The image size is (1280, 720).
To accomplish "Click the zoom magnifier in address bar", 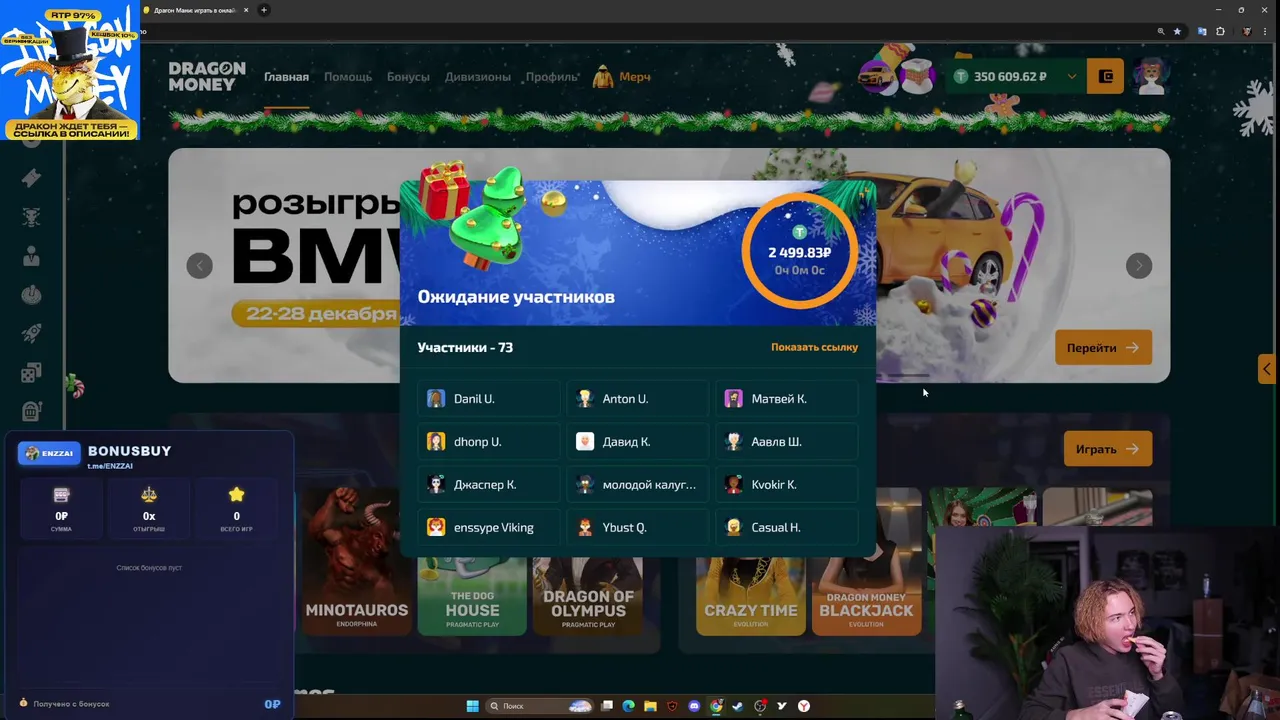I will tap(1161, 31).
